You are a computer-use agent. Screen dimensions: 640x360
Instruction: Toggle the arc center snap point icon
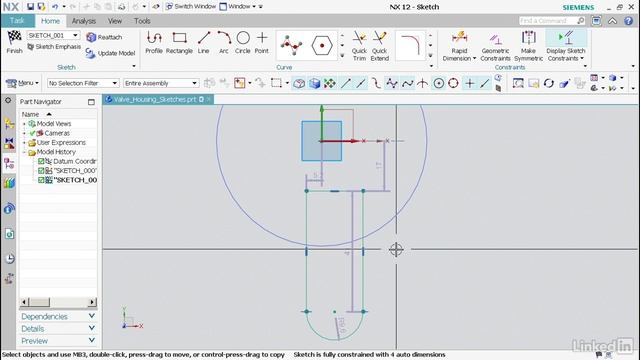(439, 83)
